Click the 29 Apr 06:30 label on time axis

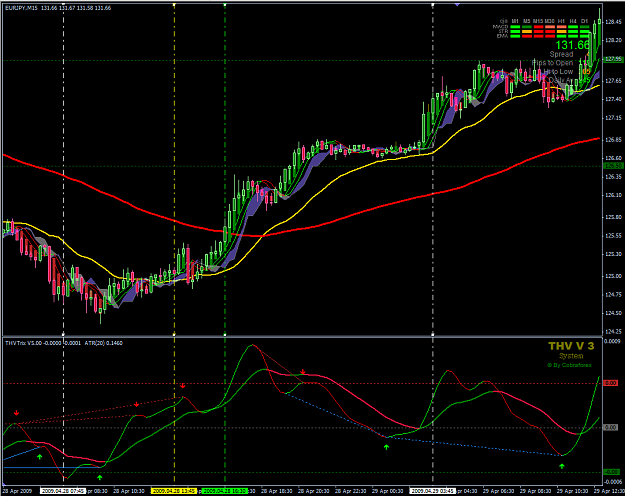[499, 491]
